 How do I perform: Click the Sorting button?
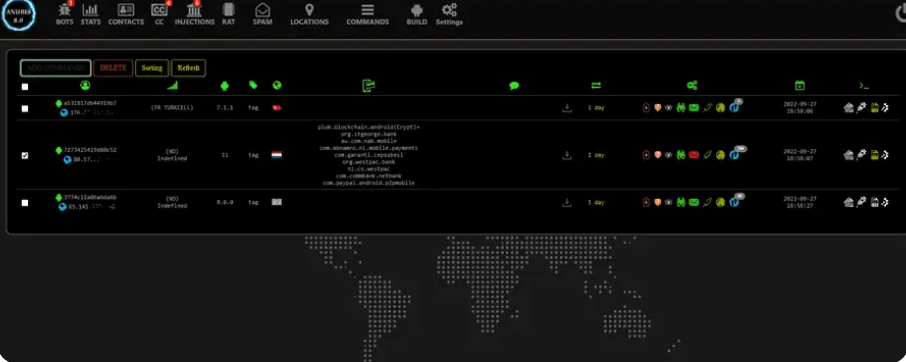click(152, 68)
